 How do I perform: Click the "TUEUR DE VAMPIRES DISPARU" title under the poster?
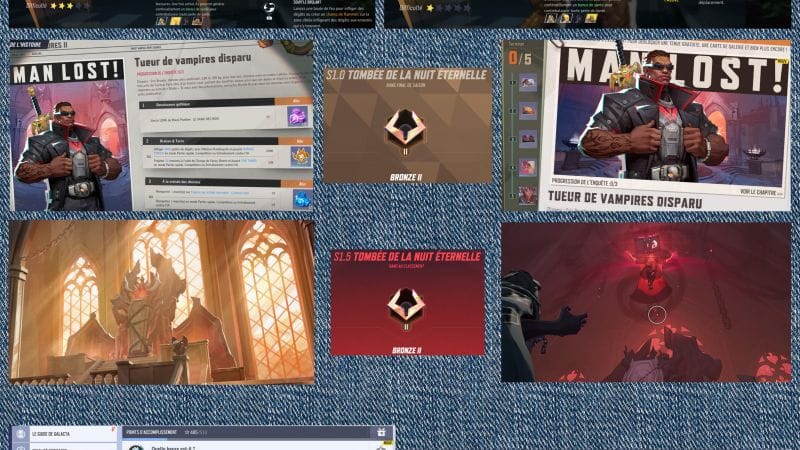coord(625,200)
